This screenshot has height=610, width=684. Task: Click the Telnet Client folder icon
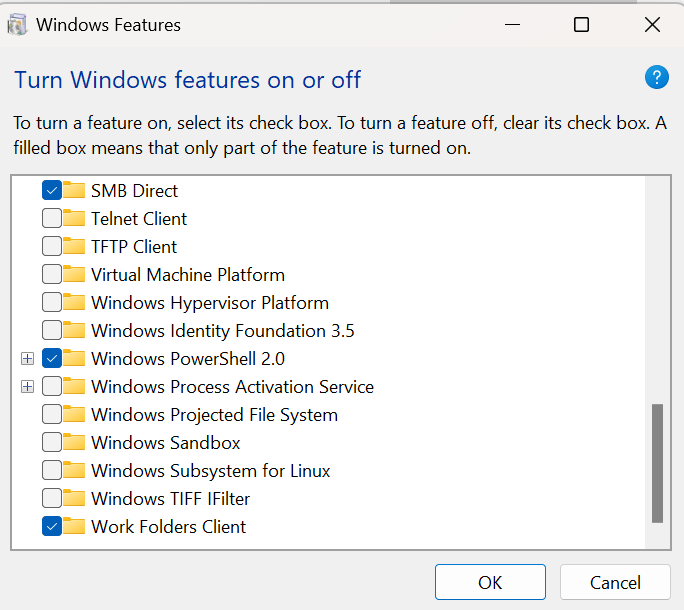74,218
